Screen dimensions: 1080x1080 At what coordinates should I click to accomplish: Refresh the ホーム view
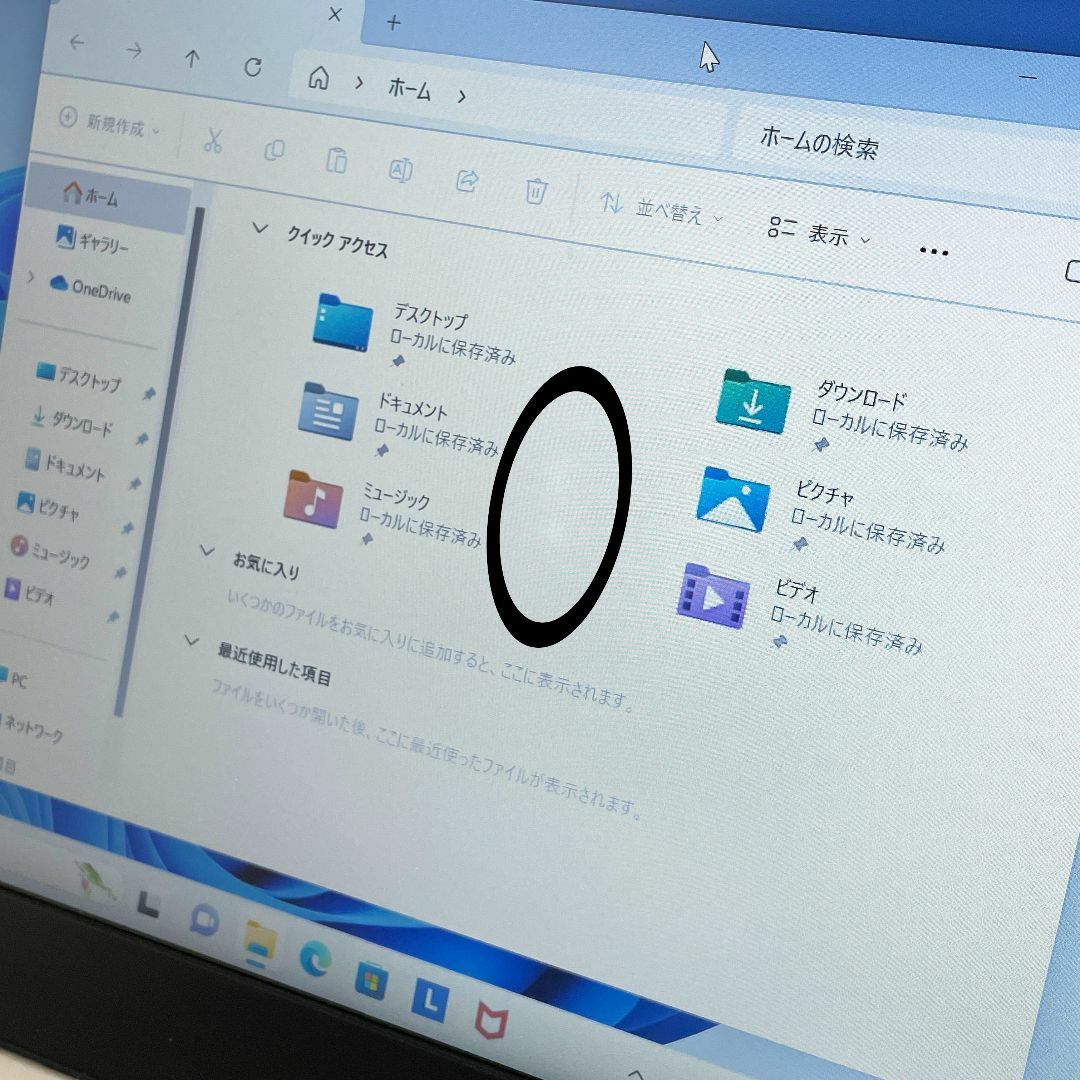253,67
